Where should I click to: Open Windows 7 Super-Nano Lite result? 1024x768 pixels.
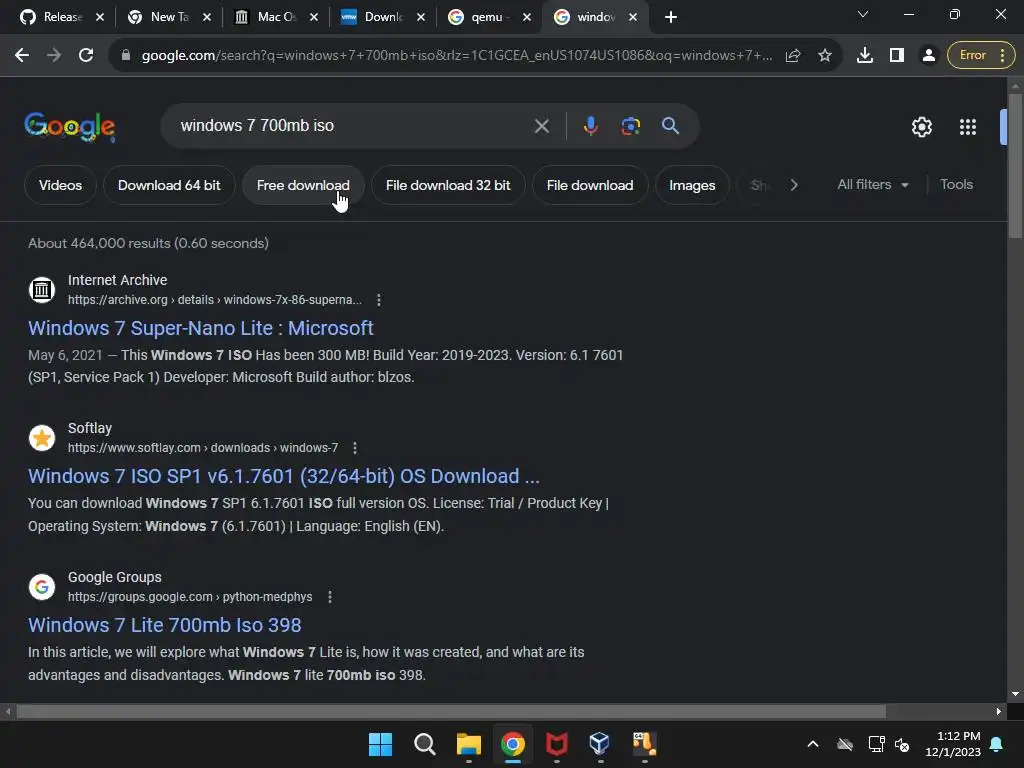(200, 328)
